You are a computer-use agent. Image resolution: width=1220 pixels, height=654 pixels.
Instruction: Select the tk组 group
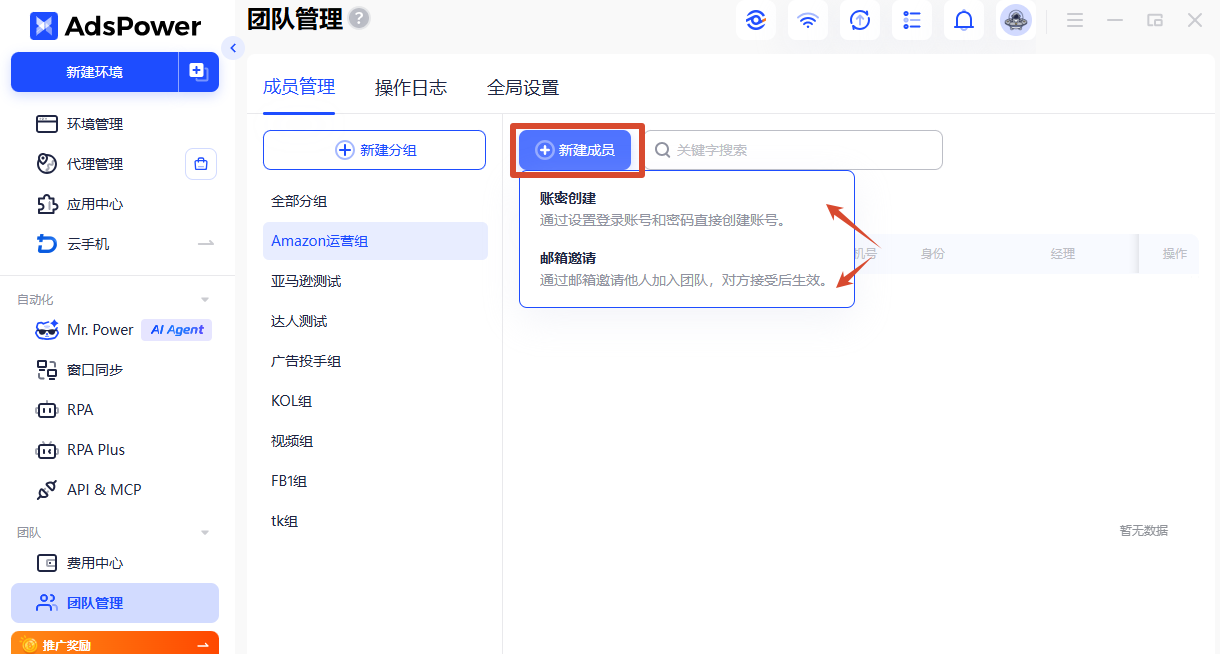pyautogui.click(x=375, y=521)
